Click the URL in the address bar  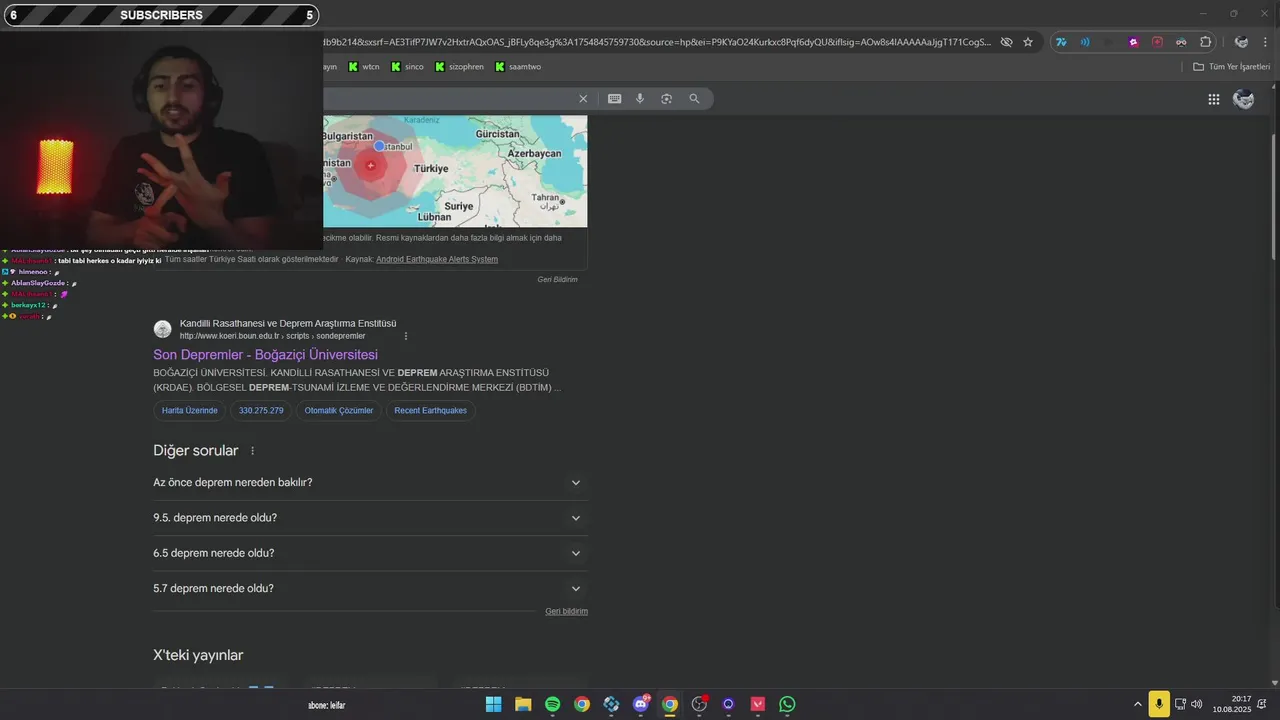[655, 42]
